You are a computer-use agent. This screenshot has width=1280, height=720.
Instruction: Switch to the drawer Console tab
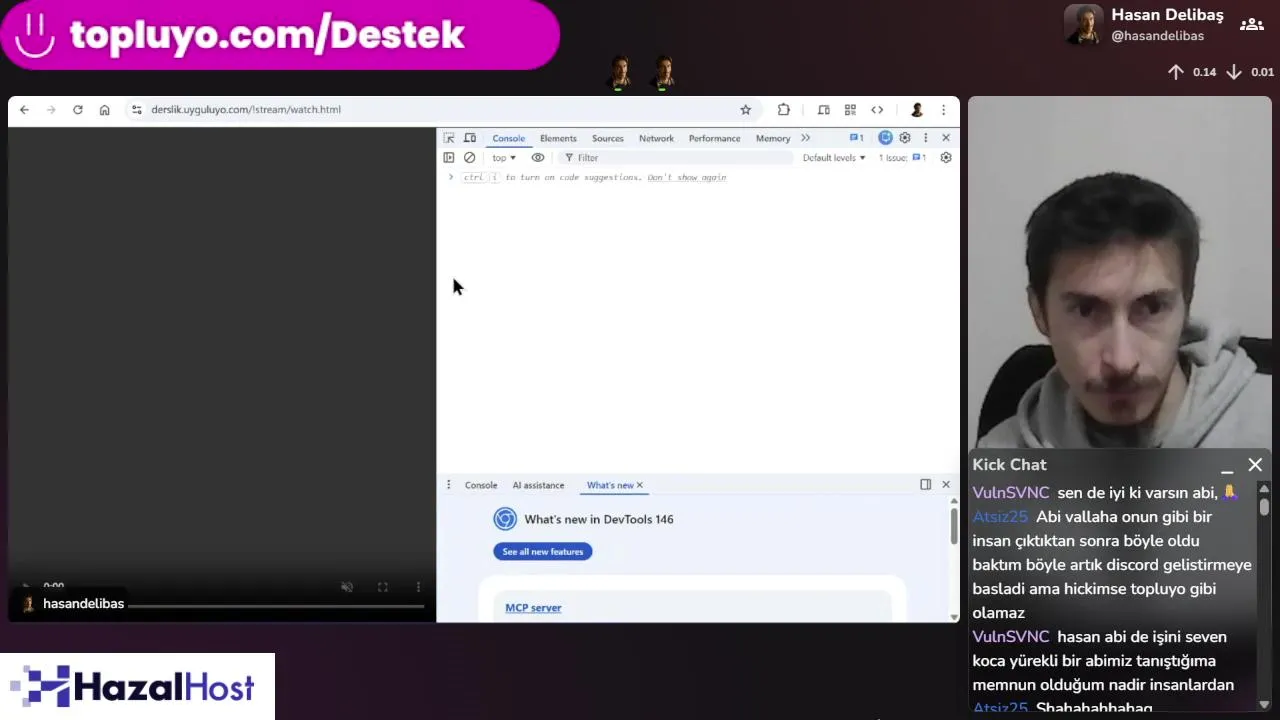point(481,485)
